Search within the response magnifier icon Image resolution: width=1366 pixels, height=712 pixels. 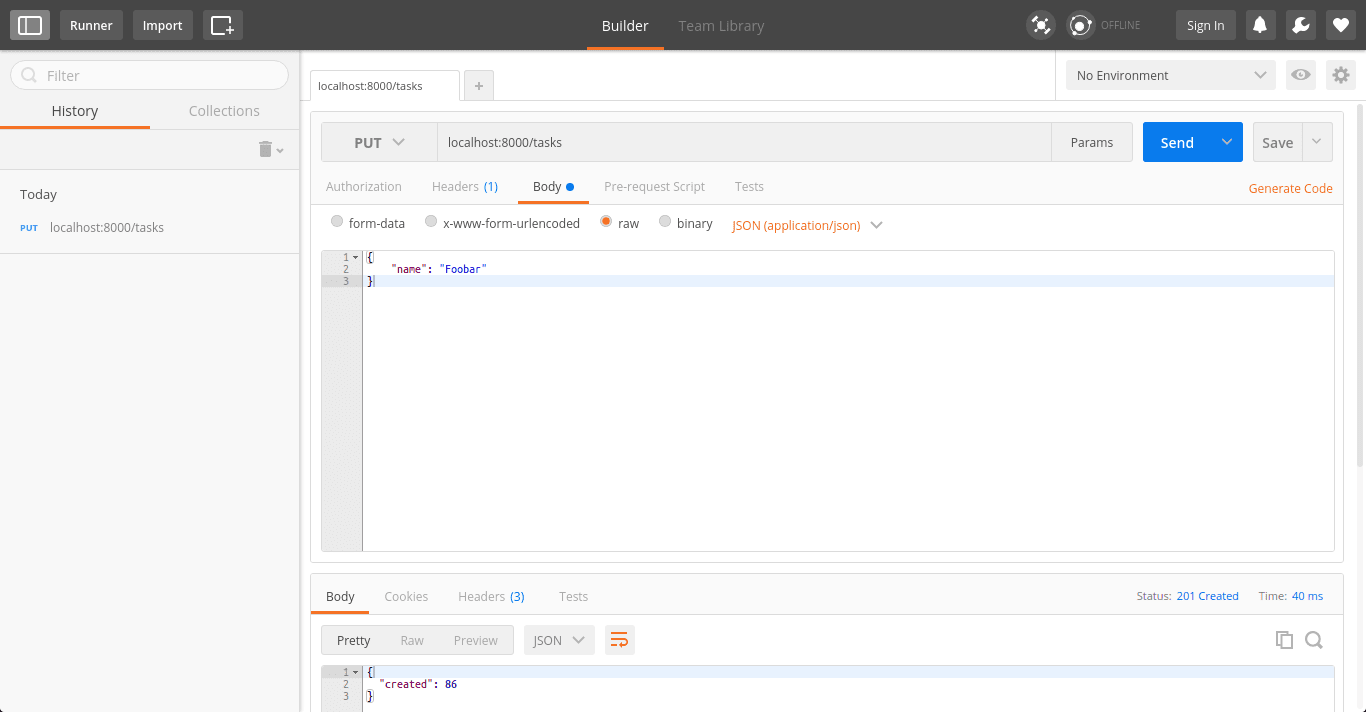pos(1314,640)
